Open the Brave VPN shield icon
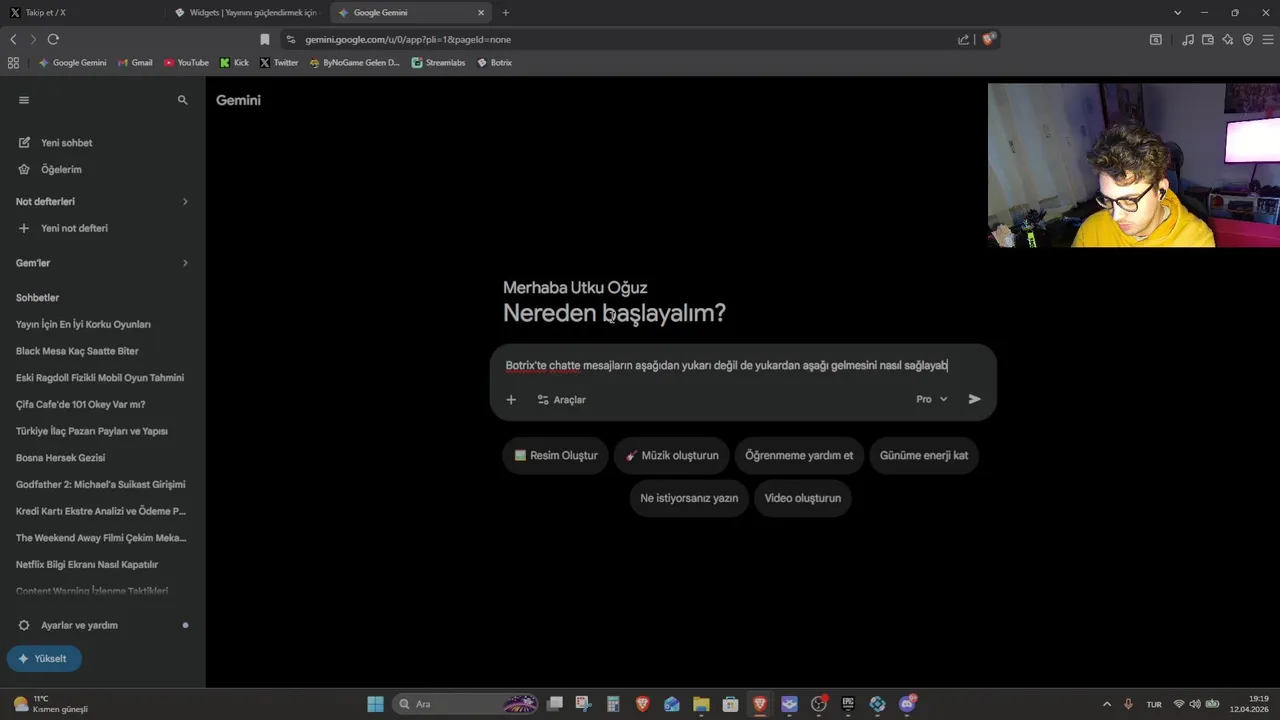 [x=1248, y=39]
